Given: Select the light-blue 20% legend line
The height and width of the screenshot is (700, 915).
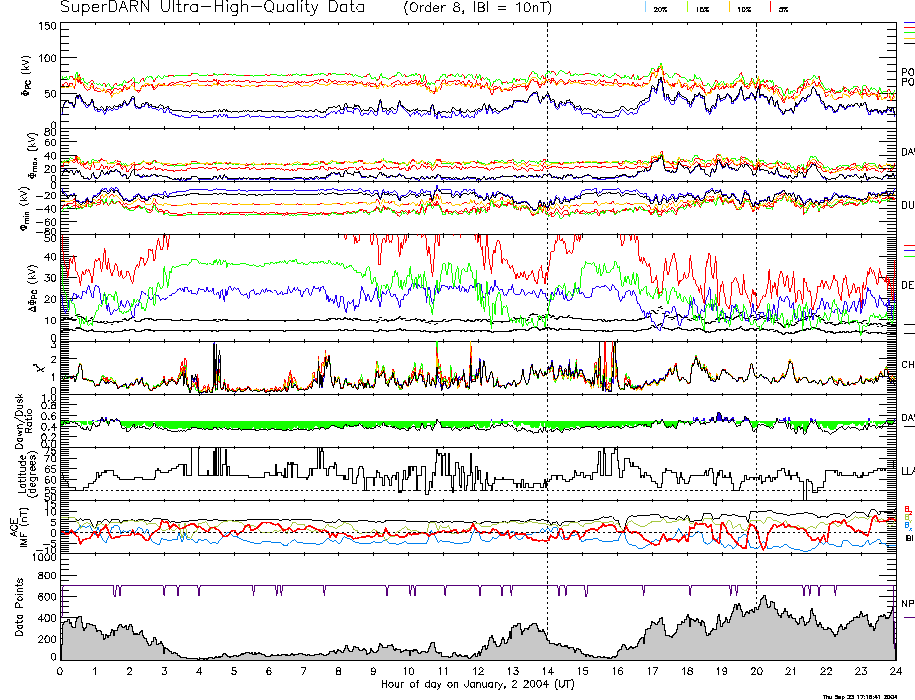Looking at the screenshot, I should [645, 7].
